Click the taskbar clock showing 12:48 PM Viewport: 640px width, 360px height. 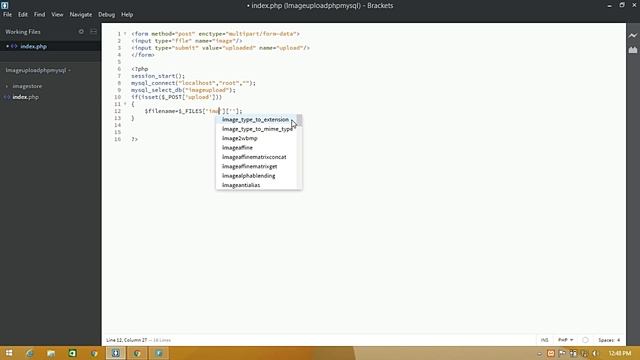620,353
